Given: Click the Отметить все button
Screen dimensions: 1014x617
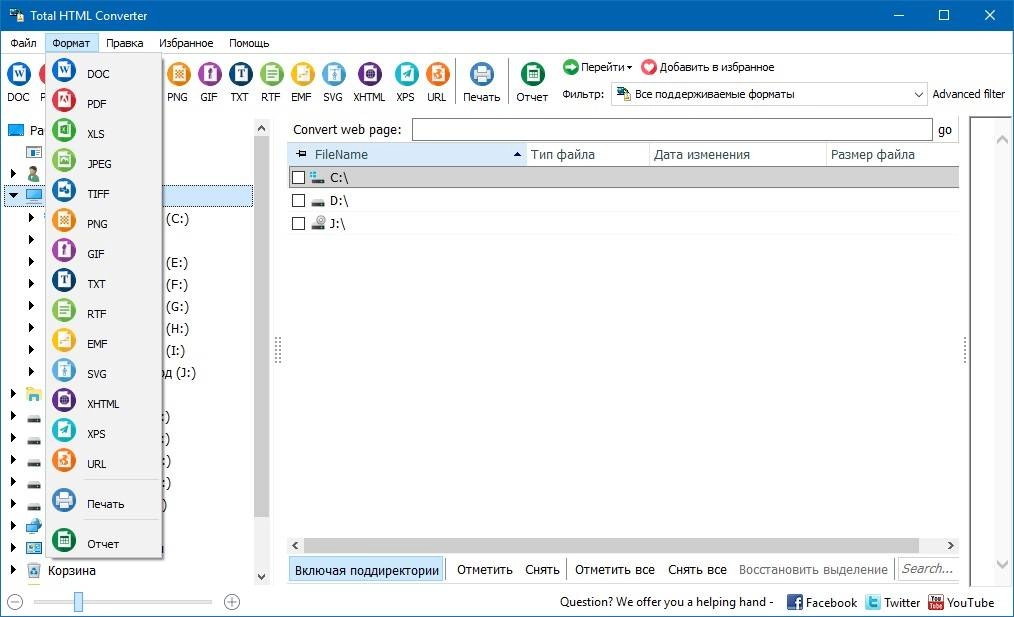Looking at the screenshot, I should point(614,570).
